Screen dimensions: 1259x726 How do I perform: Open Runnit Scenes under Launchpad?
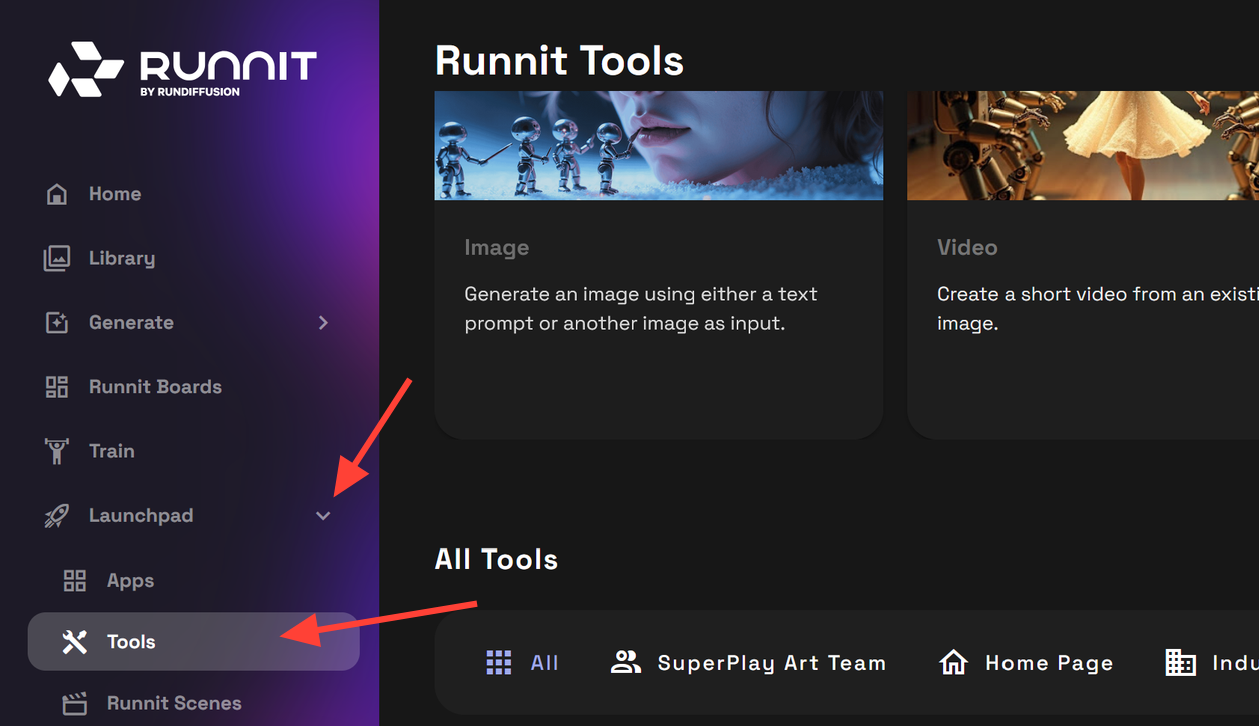tap(193, 704)
